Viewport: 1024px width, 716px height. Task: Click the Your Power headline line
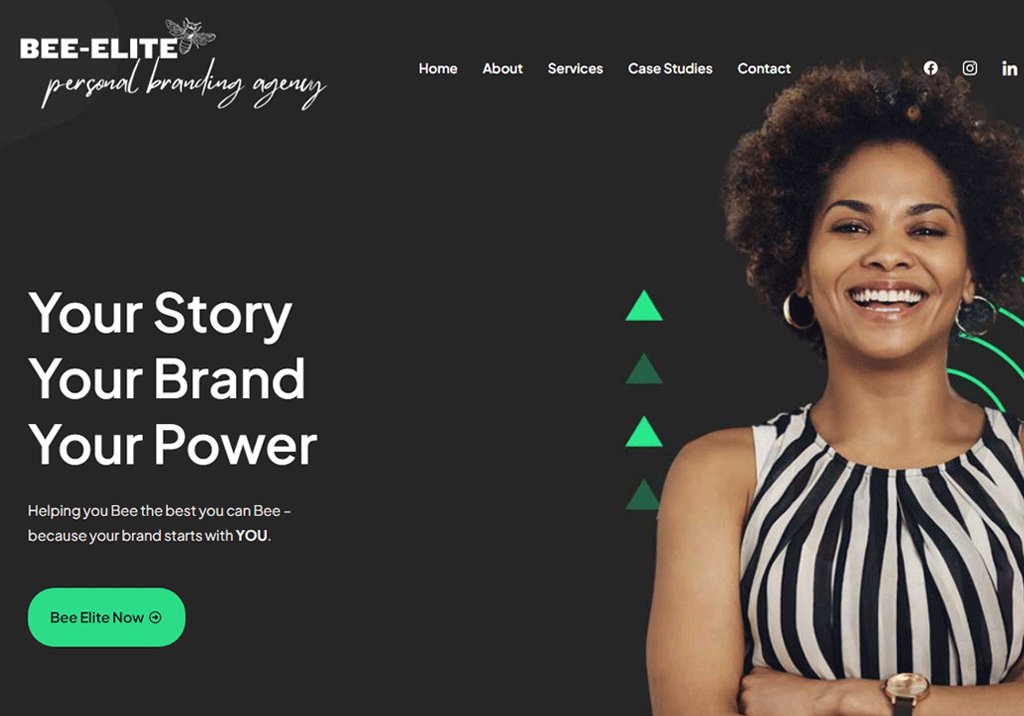pos(172,445)
